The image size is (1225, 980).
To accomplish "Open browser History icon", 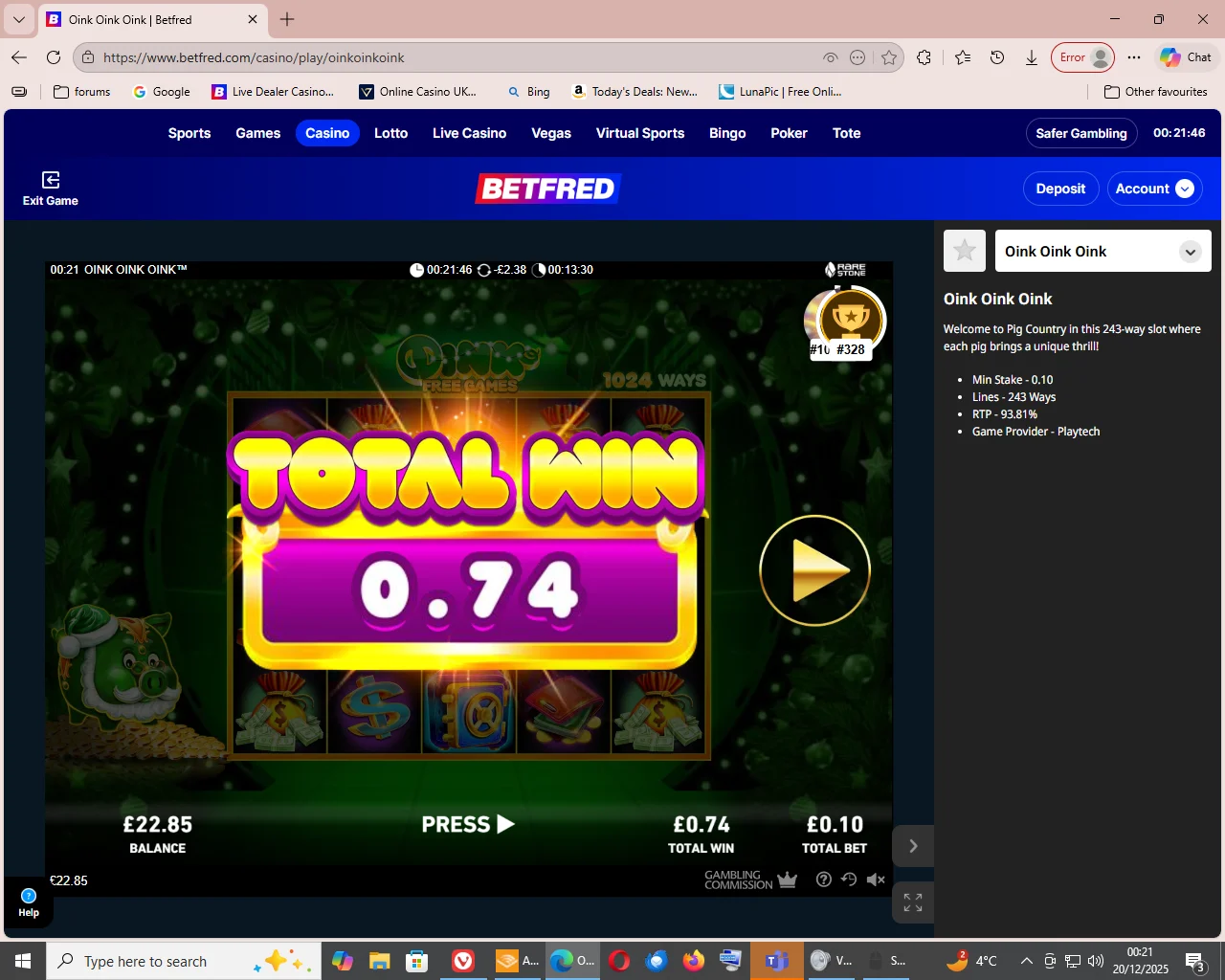I will pos(997,57).
